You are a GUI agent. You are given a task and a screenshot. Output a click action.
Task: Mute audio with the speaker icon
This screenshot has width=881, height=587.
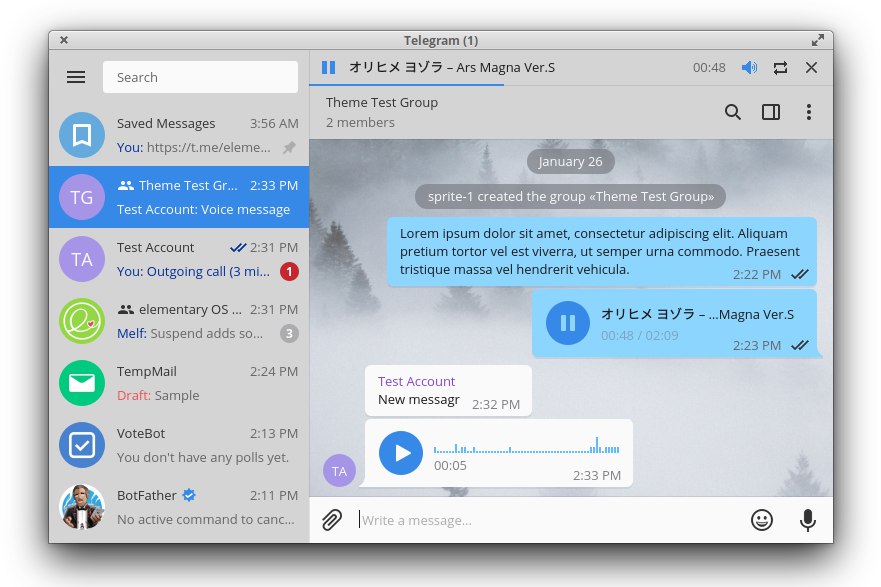[x=749, y=67]
